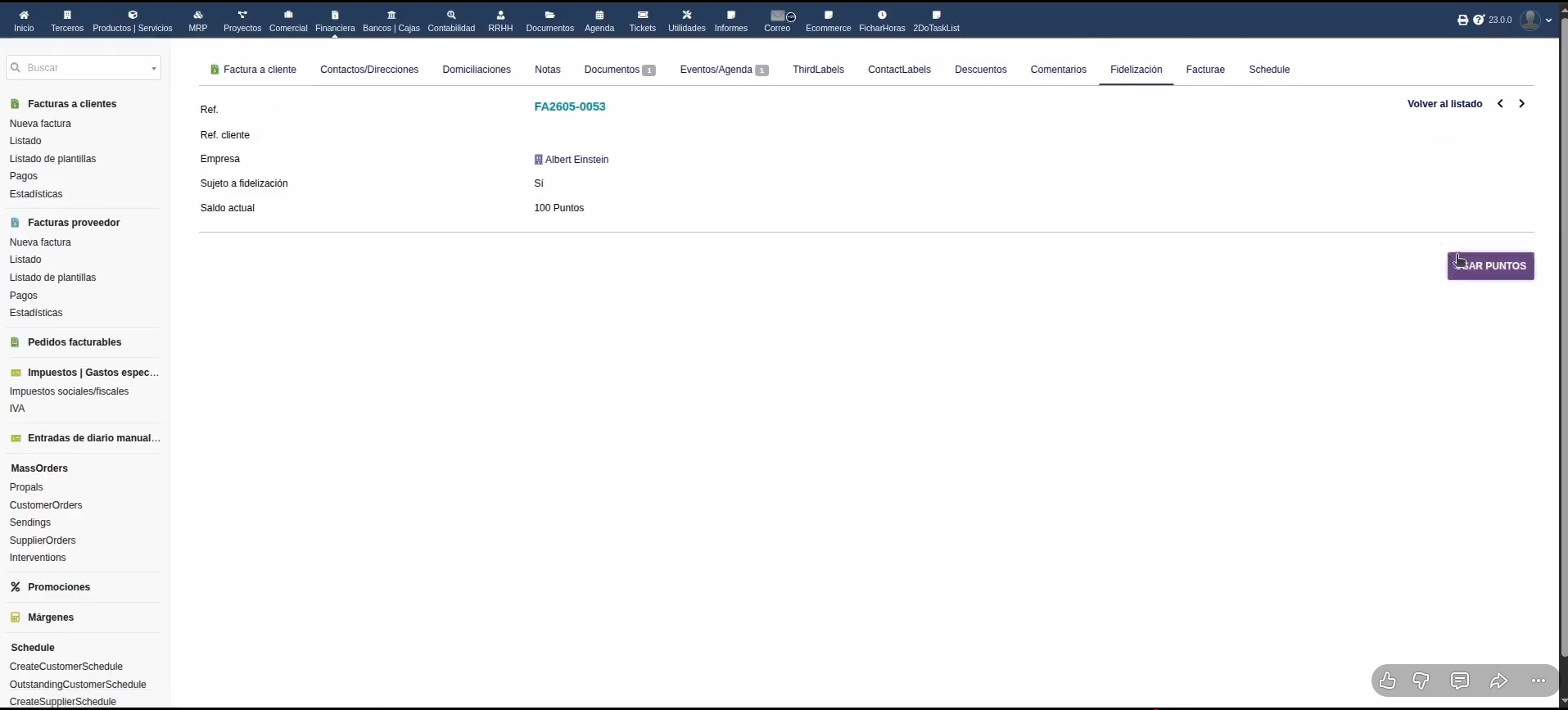This screenshot has height=710, width=1568.
Task: Click the thumbs down feedback icon
Action: coord(1421,681)
